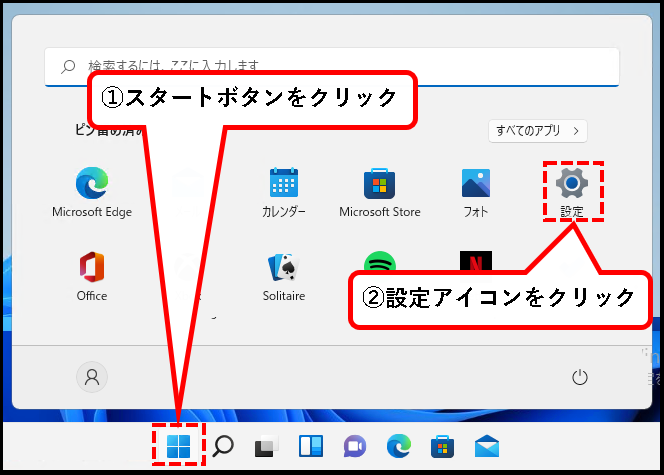Open the Widgets taskbar icon
The width and height of the screenshot is (664, 475).
tap(311, 446)
